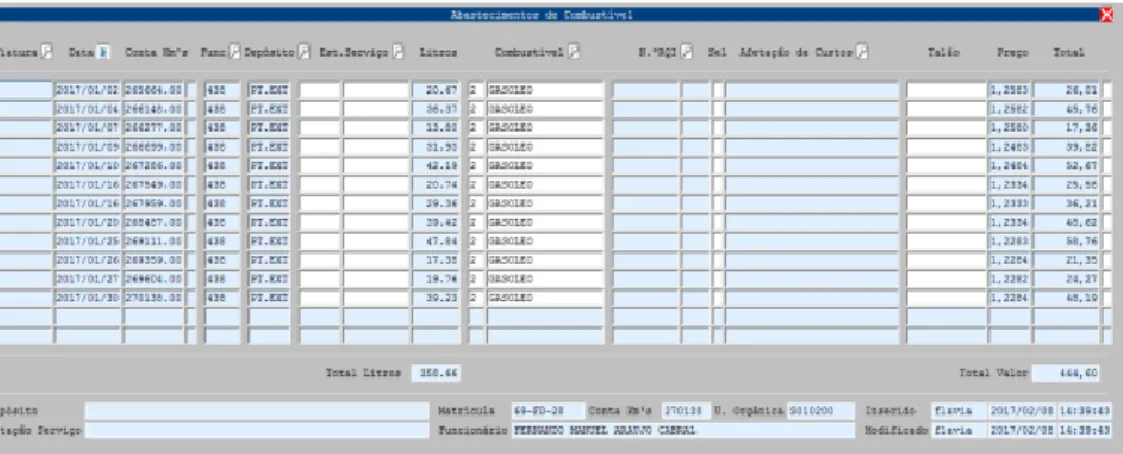Select Litros field in first row
1123x454 pixels.
pyautogui.click(x=436, y=90)
